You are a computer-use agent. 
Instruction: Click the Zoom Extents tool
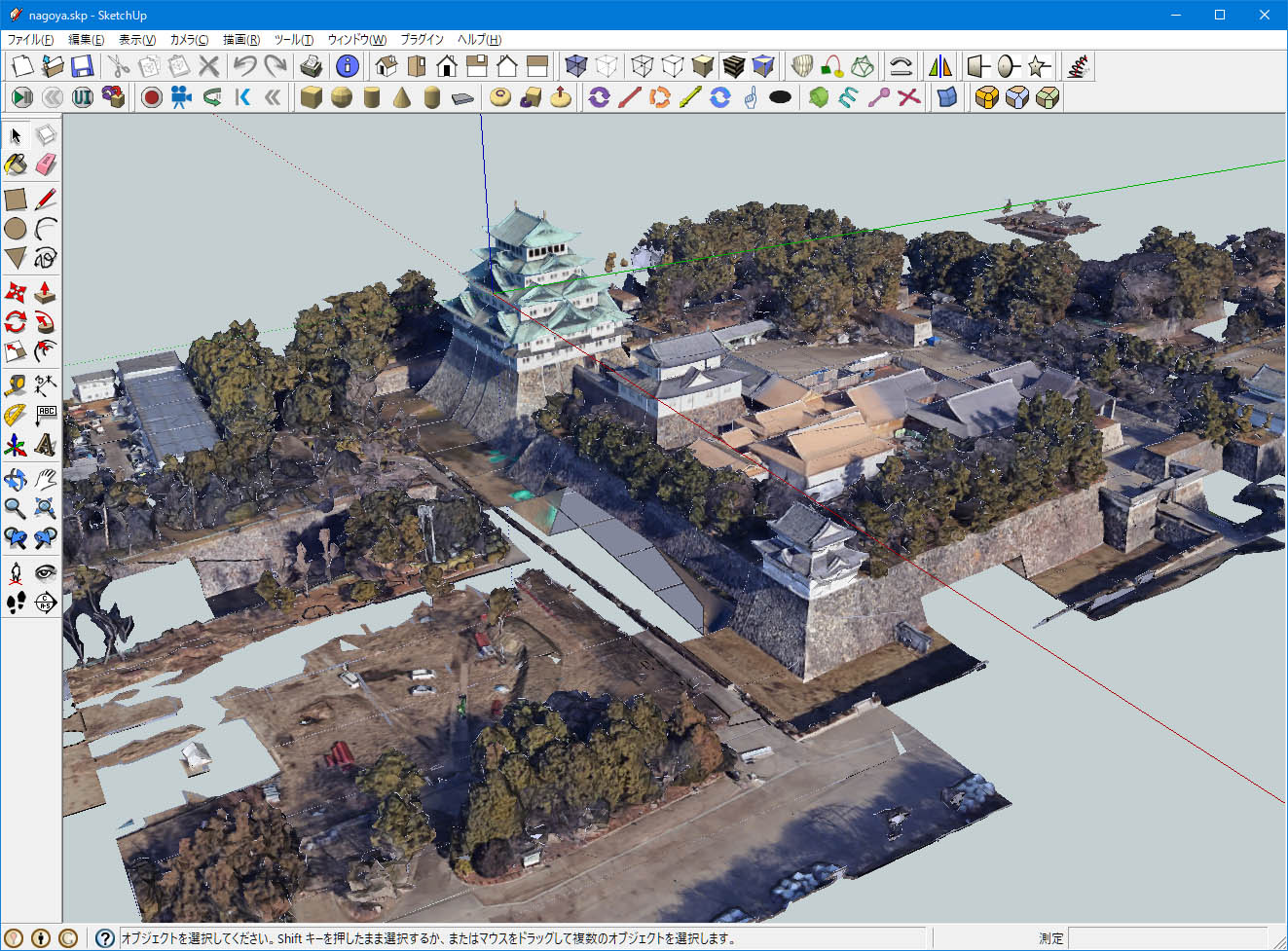[x=46, y=508]
